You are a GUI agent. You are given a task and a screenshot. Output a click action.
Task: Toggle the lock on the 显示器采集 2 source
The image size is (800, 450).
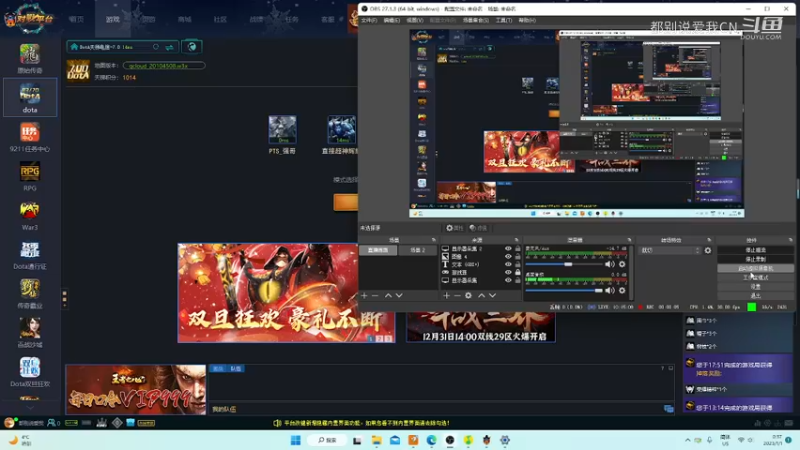(518, 248)
